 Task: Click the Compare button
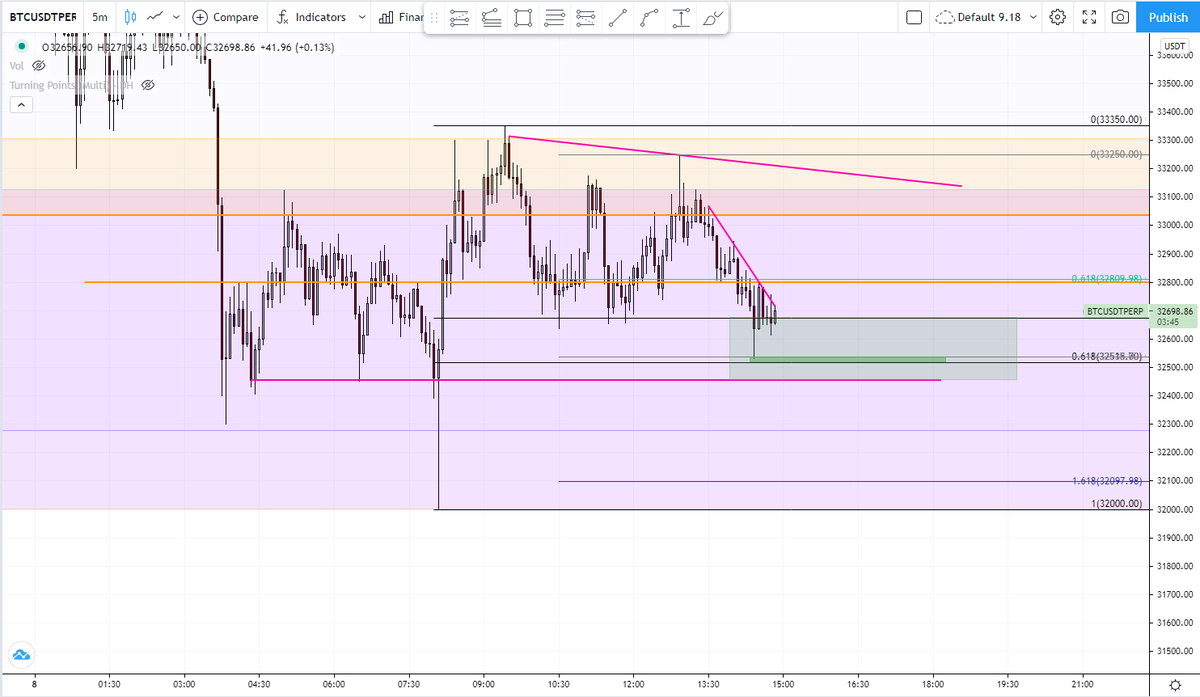pyautogui.click(x=225, y=17)
